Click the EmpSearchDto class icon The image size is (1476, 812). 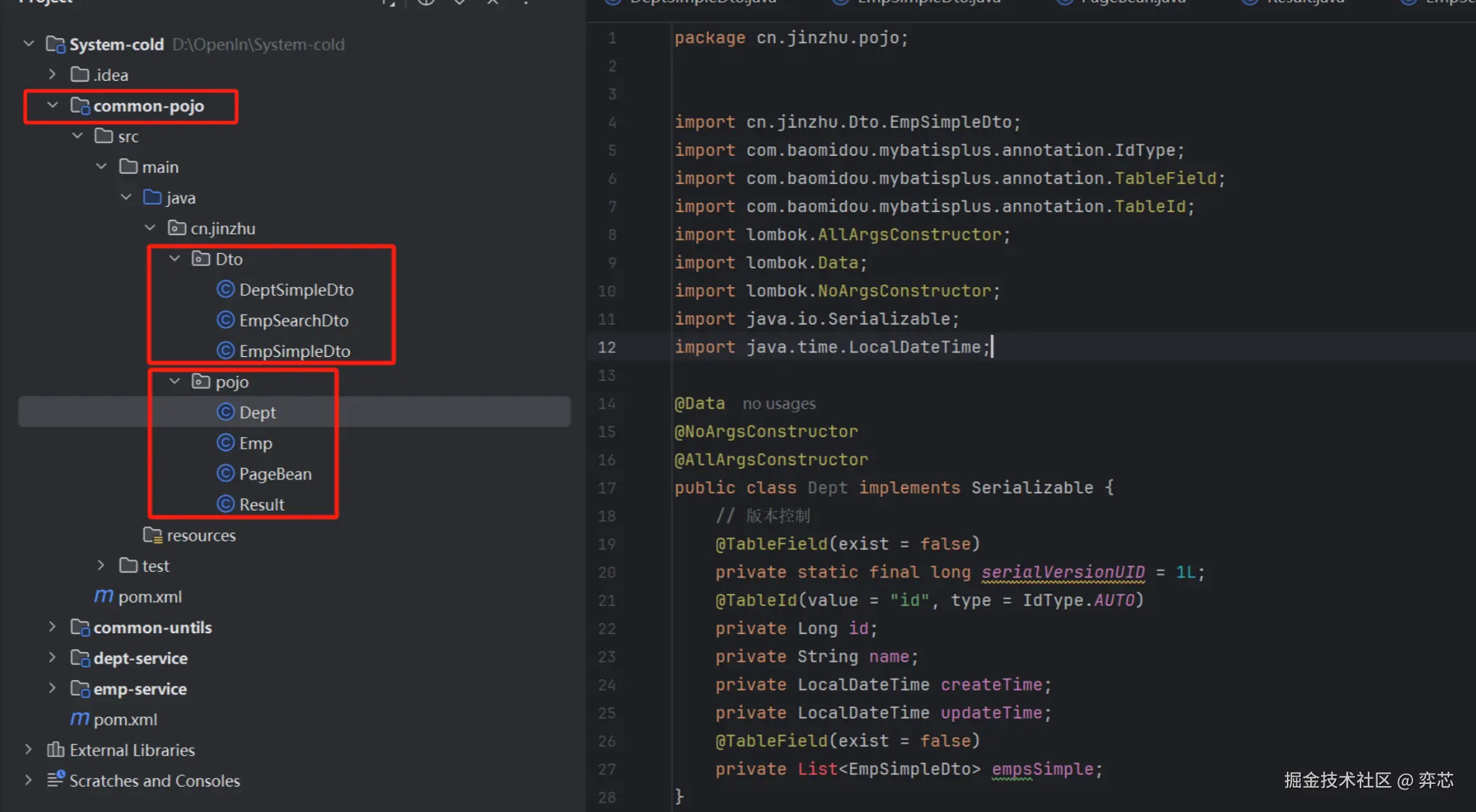tap(226, 320)
